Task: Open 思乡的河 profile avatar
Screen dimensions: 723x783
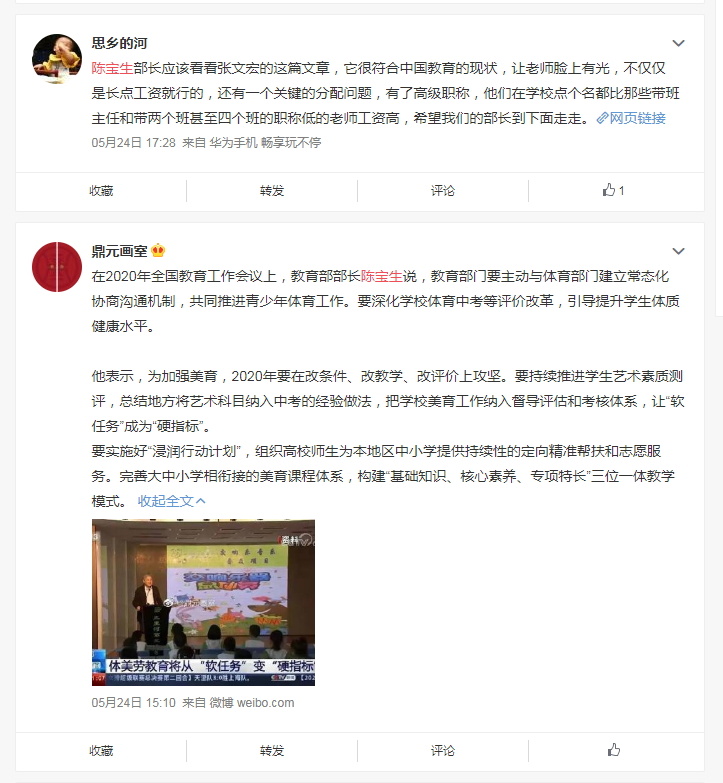Action: point(56,58)
